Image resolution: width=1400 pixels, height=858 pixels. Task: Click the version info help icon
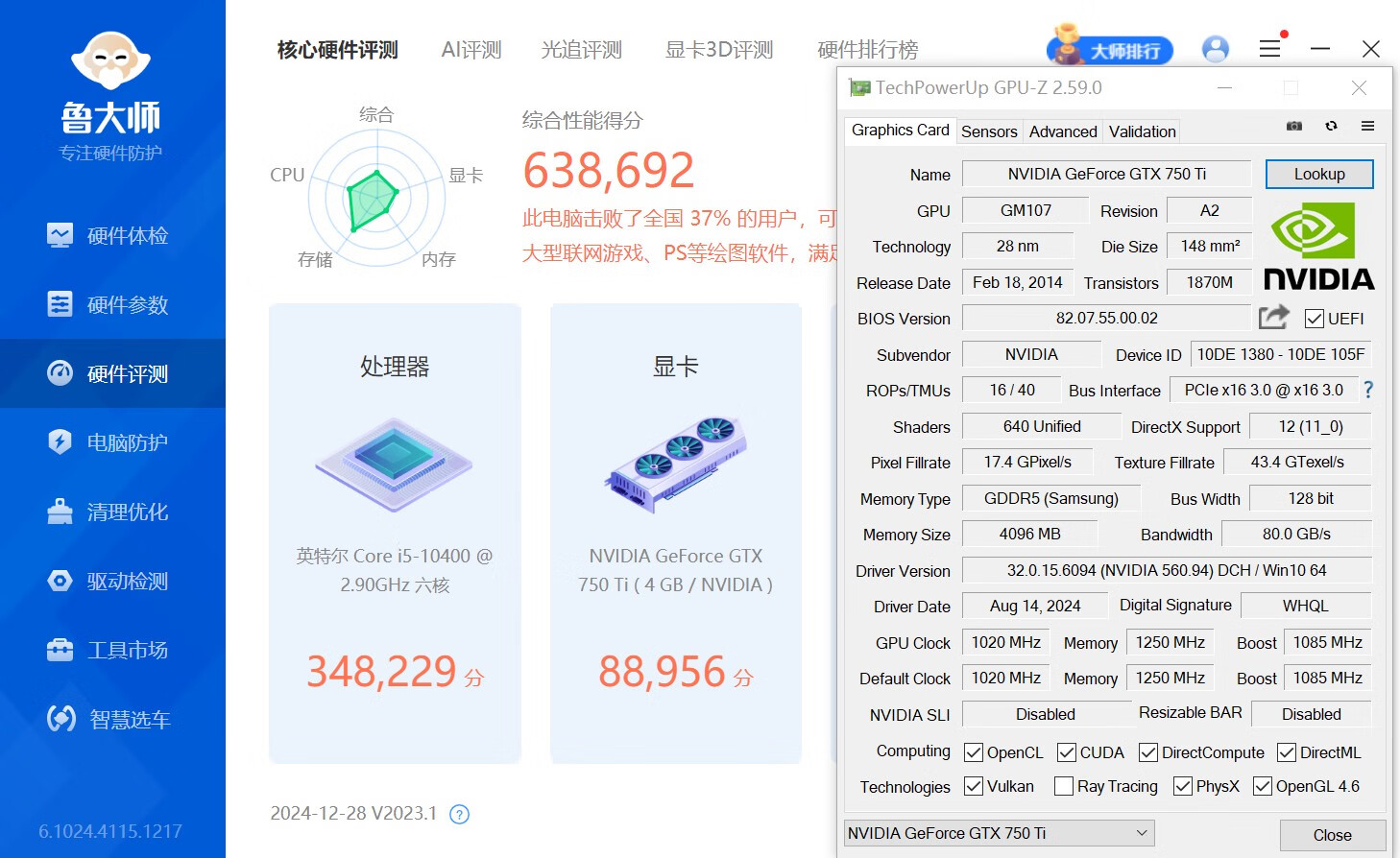click(x=460, y=814)
